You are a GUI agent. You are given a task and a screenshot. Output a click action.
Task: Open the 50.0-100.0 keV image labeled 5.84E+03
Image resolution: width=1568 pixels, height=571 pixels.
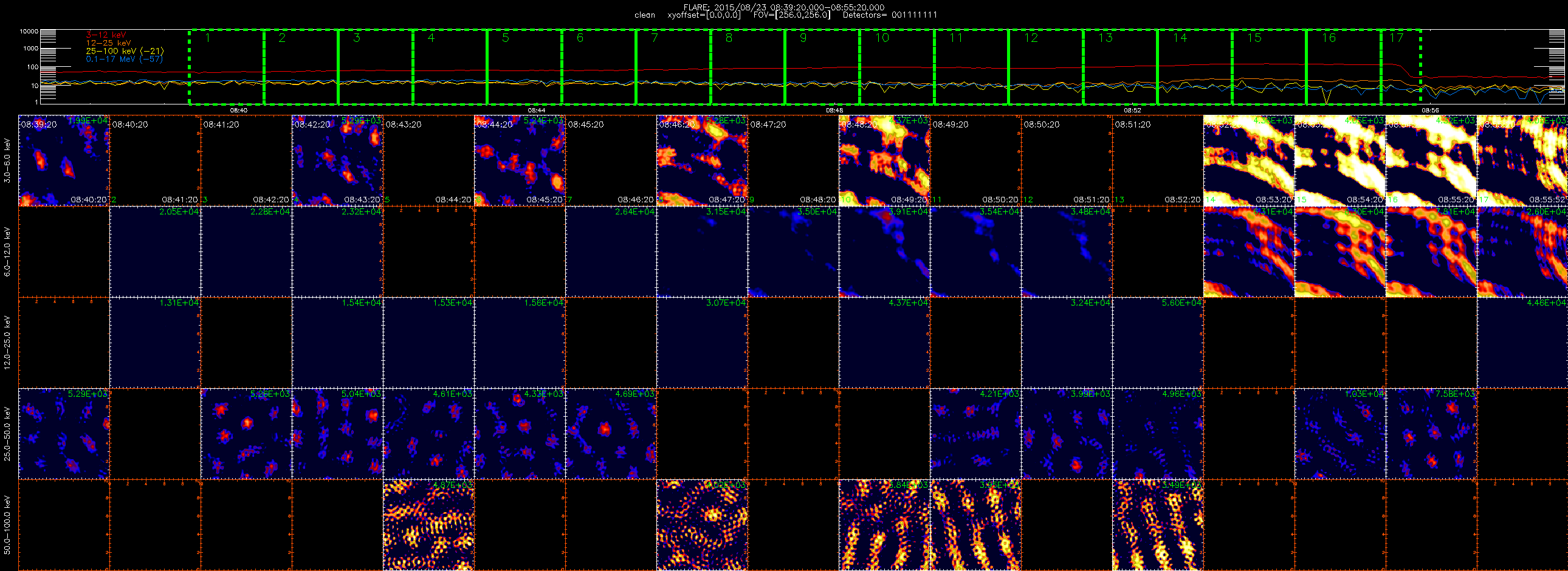884,525
